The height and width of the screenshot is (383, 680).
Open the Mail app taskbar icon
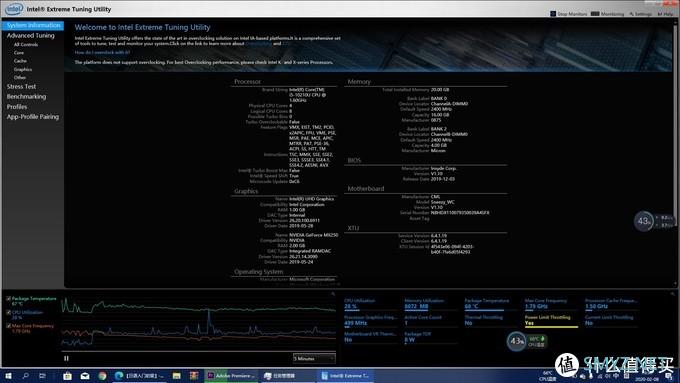click(85, 376)
